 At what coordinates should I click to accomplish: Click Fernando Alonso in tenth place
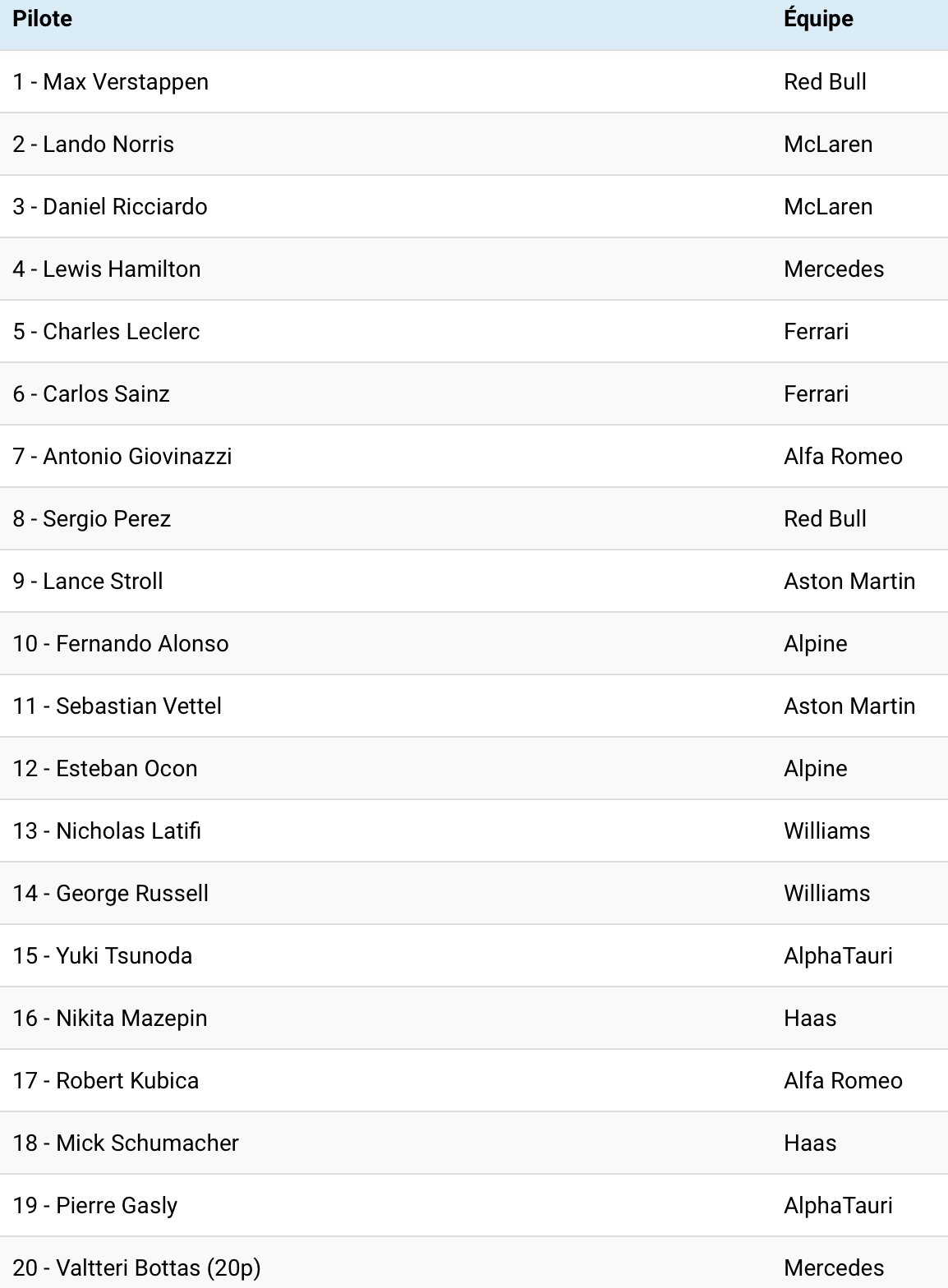click(121, 644)
